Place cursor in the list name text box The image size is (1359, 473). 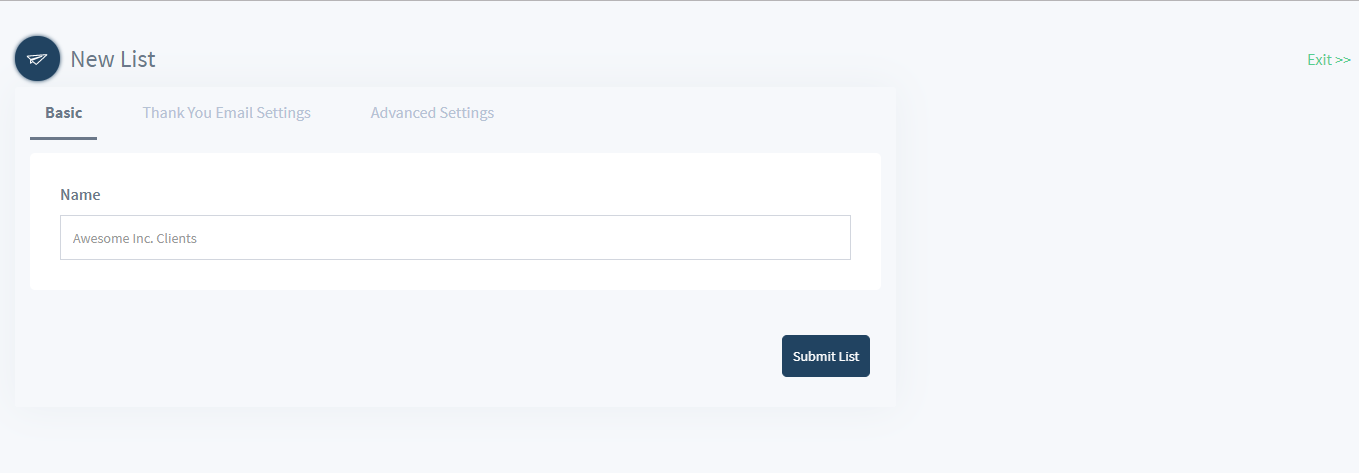click(455, 238)
